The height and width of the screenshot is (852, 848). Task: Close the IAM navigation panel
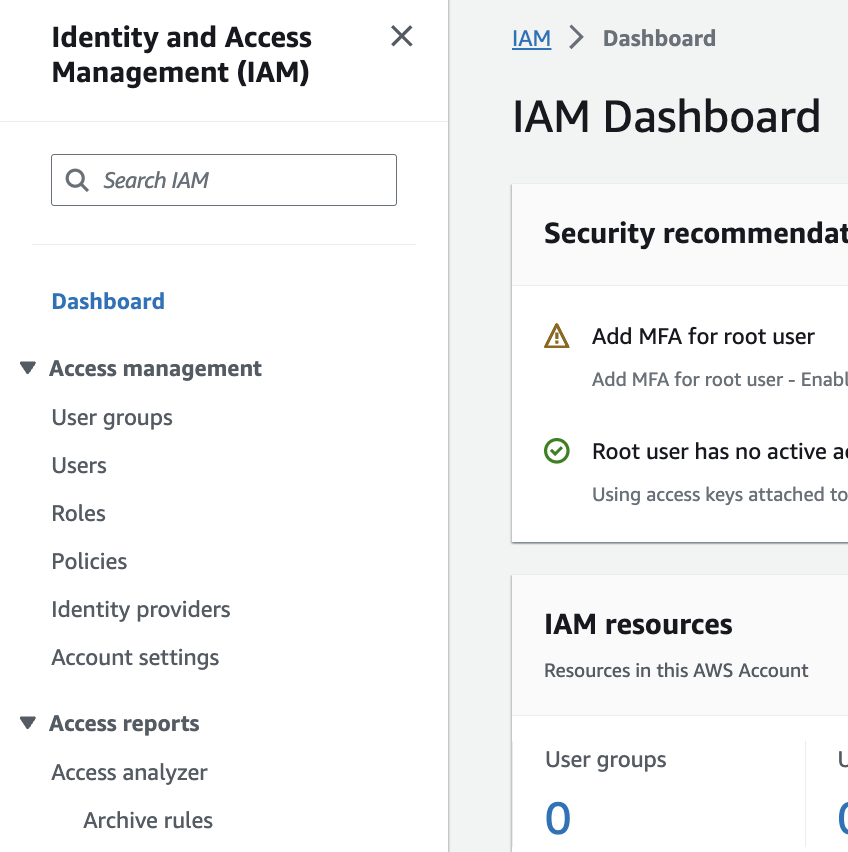click(x=401, y=36)
